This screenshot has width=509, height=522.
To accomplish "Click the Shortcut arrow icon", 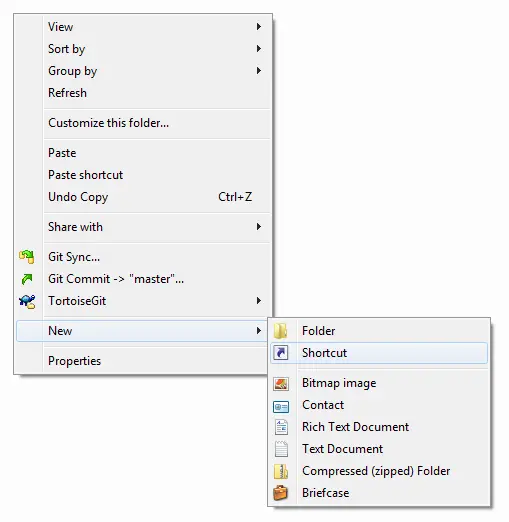I will [x=281, y=353].
